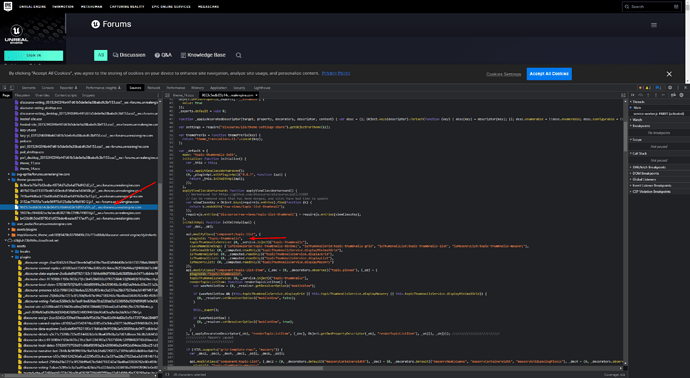Open the Unreal Engine sidebar logo
The width and height of the screenshot is (690, 378).
point(16,35)
